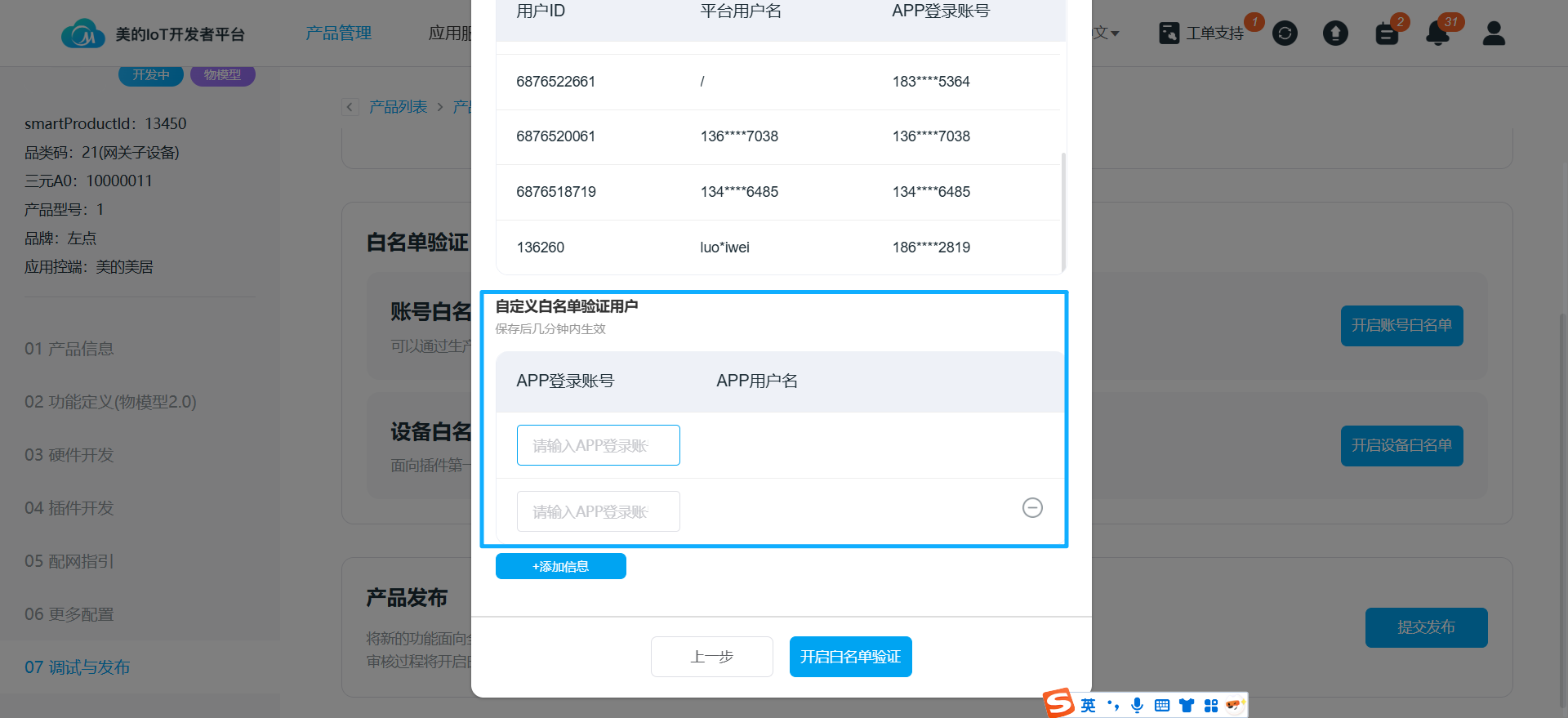The width and height of the screenshot is (1568, 718).
Task: Open the IME toolbox grid icon
Action: (x=1211, y=705)
